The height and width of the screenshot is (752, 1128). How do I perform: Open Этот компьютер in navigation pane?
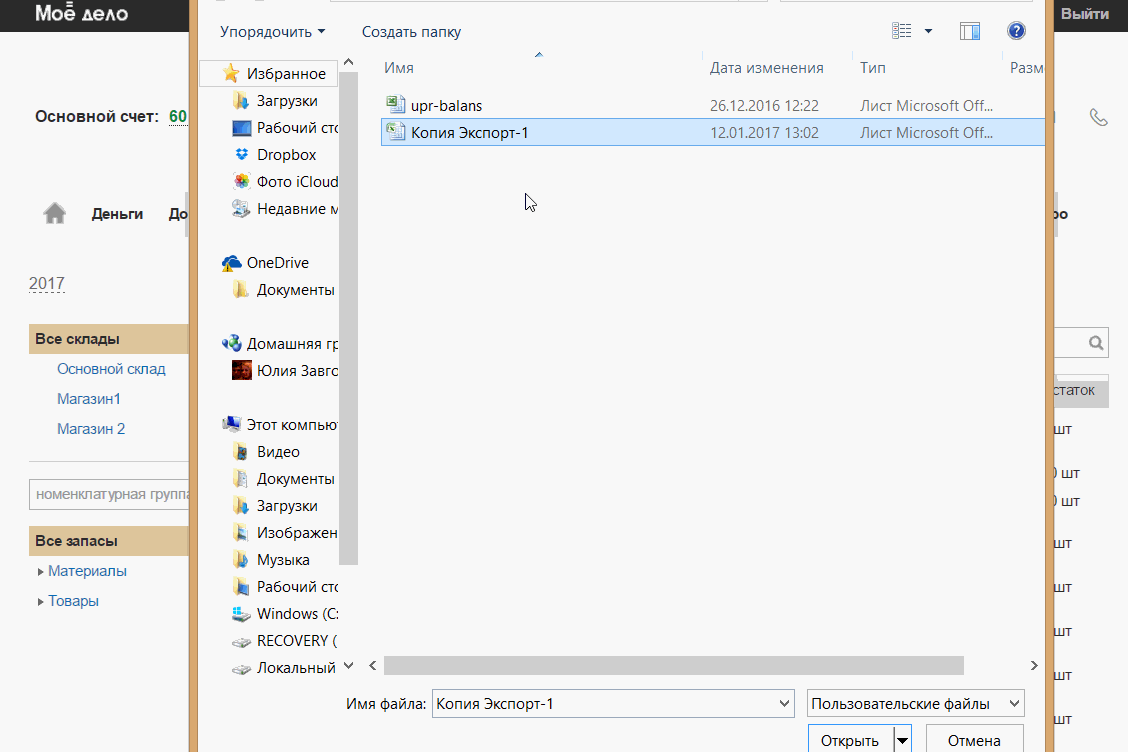pos(280,425)
